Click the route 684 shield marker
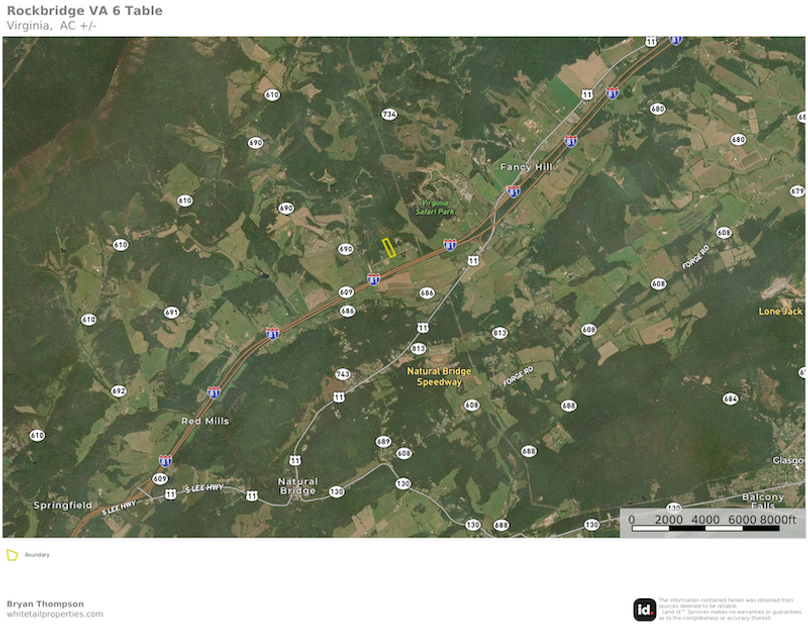Image resolution: width=808 pixels, height=624 pixels. [x=730, y=399]
